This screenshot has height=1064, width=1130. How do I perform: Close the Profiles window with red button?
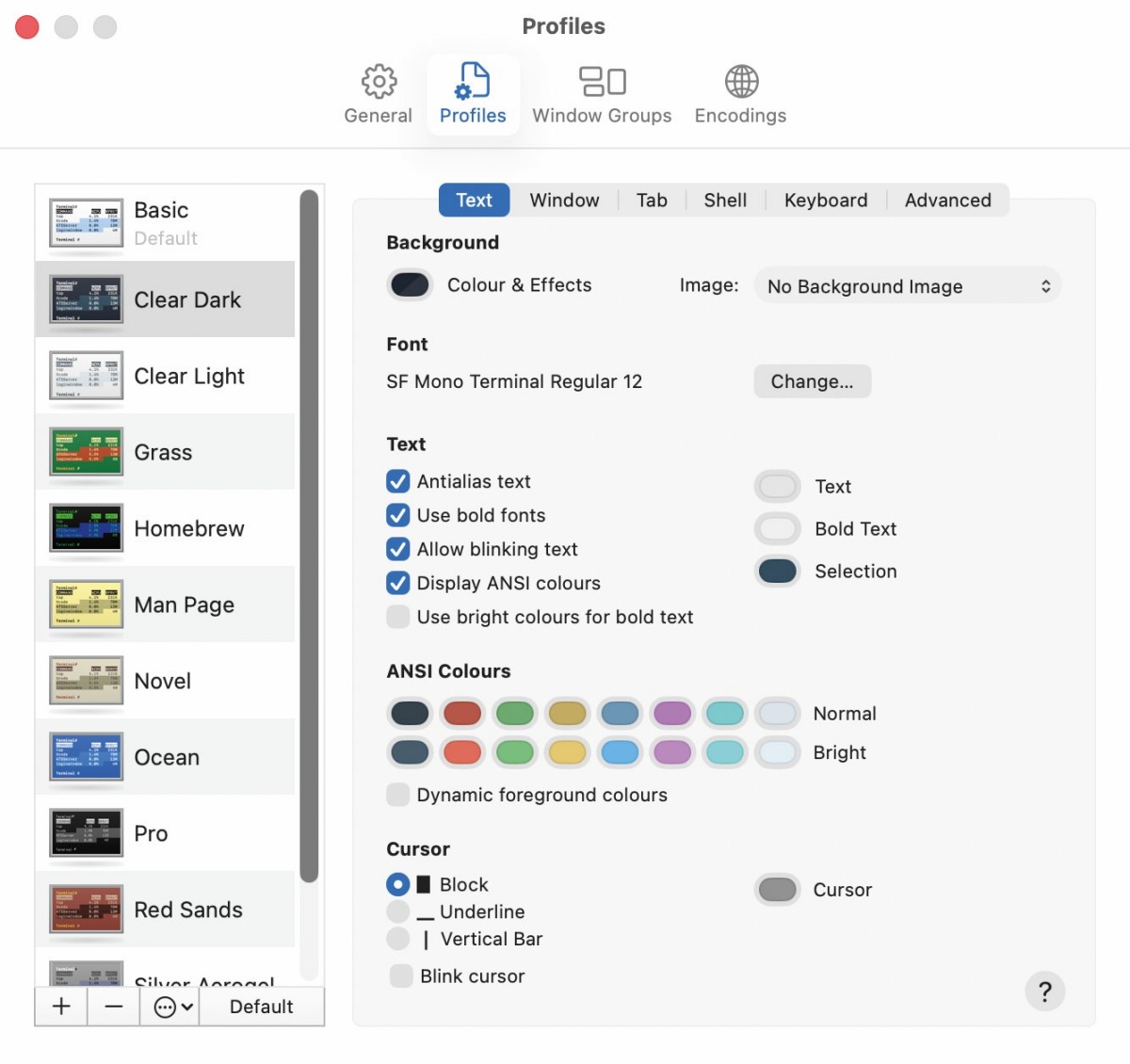point(27,27)
